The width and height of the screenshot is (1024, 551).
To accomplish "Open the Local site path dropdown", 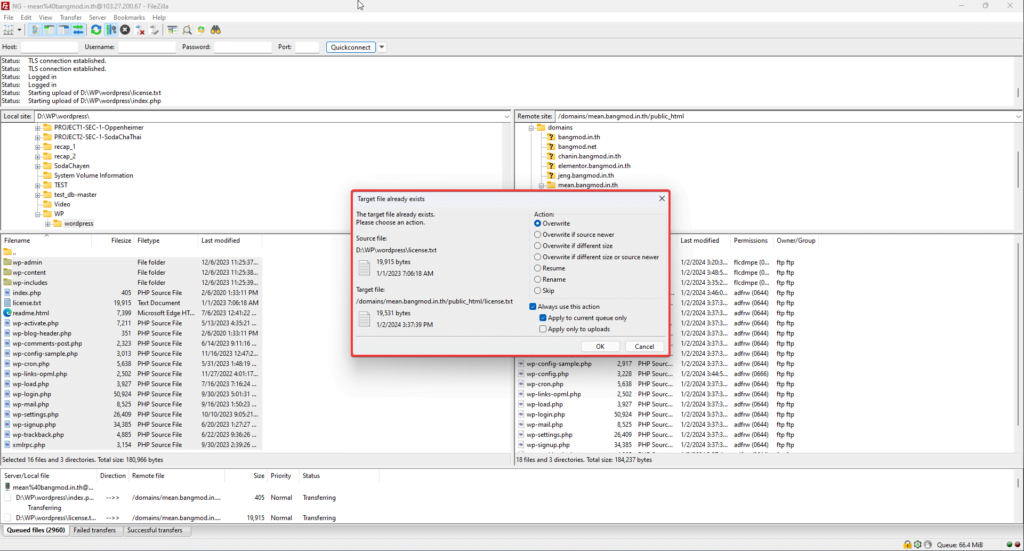I will [506, 116].
